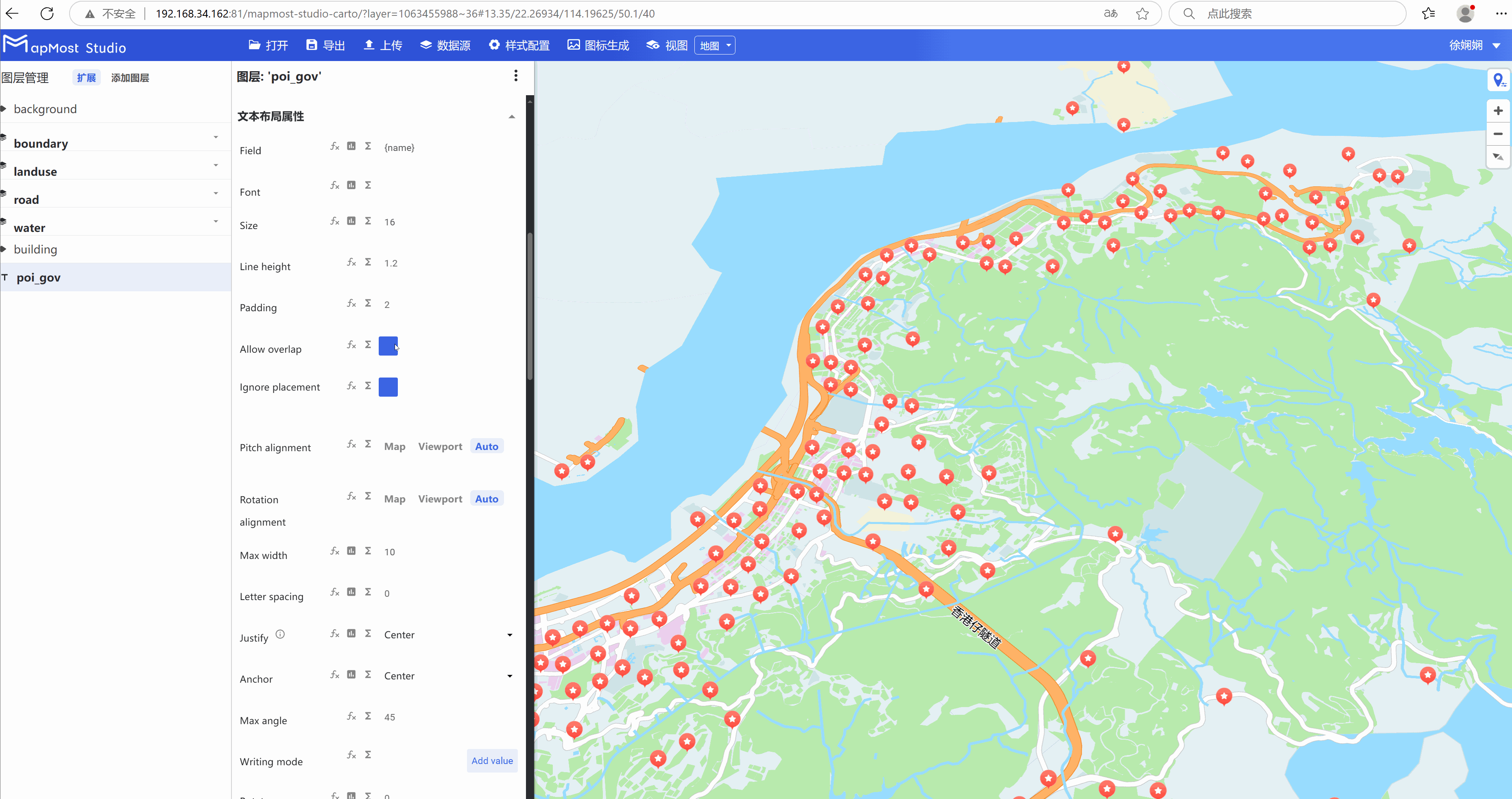Set Pitch alignment to Viewport
This screenshot has width=1512, height=799.
pos(440,447)
